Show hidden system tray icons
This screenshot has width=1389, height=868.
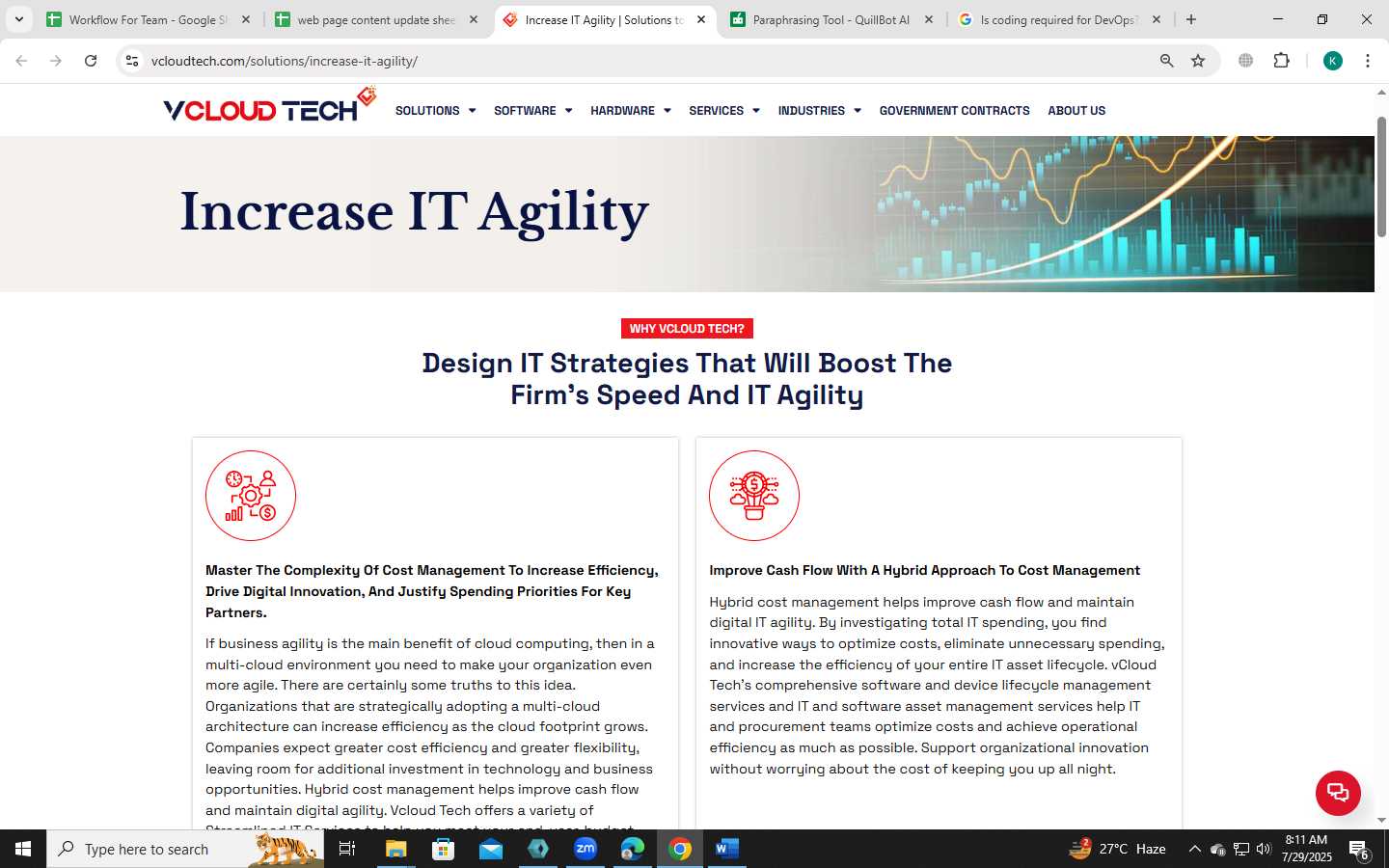click(x=1194, y=849)
